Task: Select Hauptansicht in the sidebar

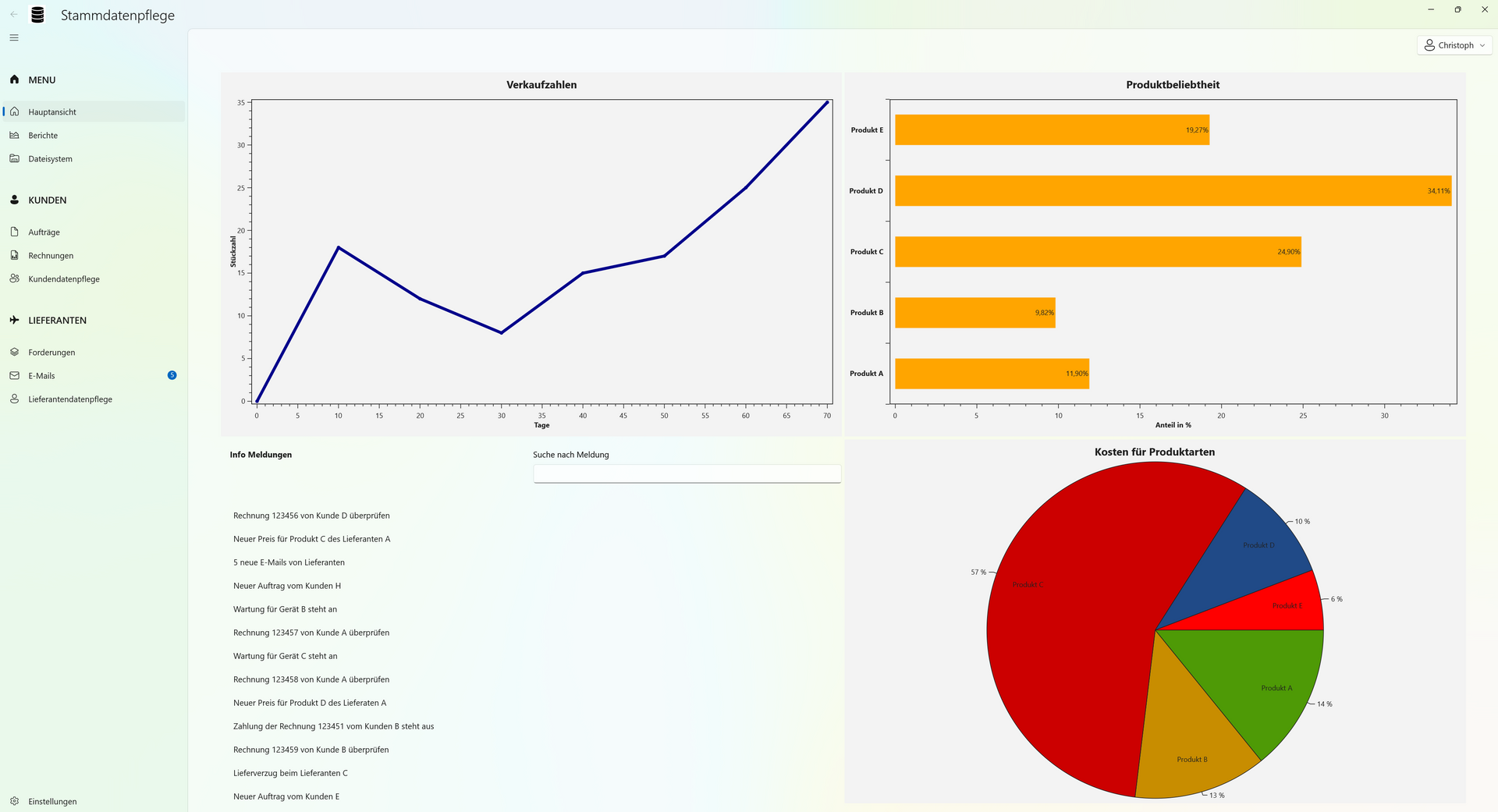Action: 52,112
